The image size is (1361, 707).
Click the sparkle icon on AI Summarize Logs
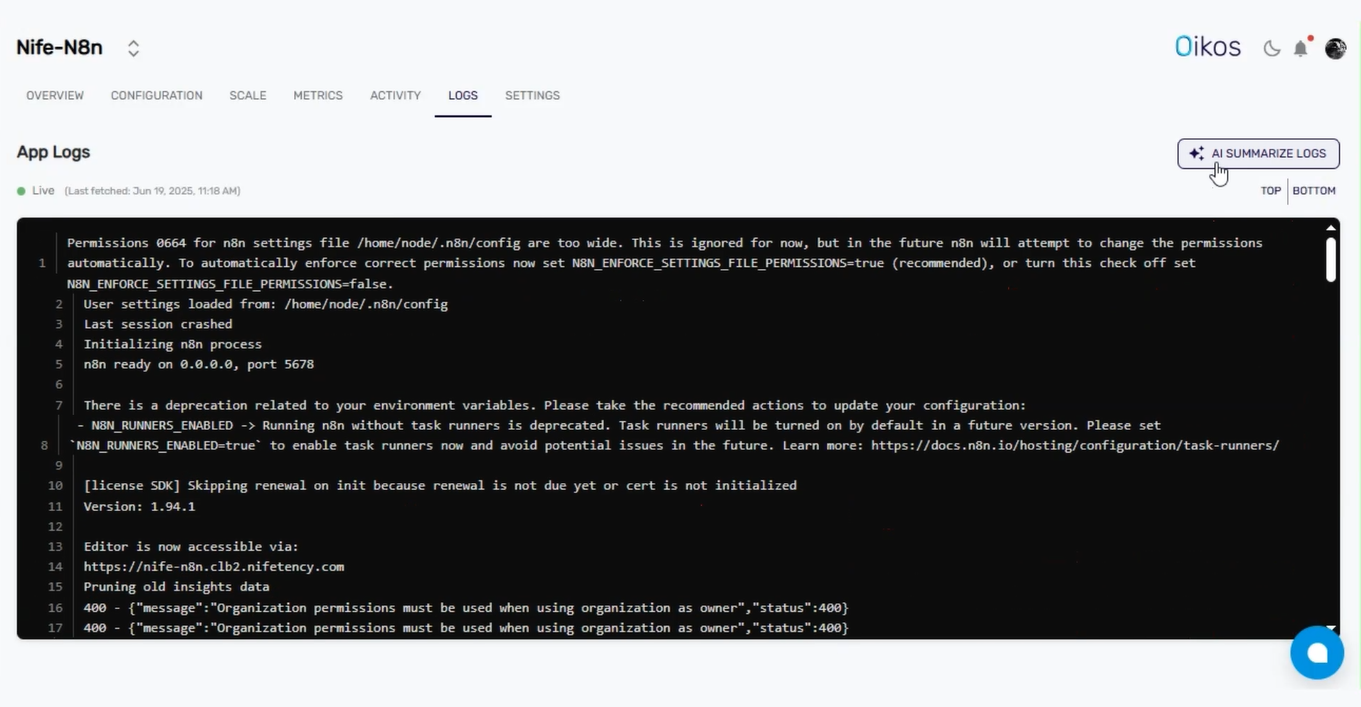[1197, 153]
